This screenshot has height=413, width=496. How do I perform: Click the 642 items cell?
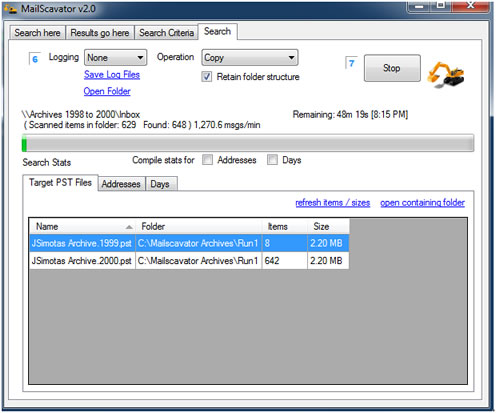click(x=284, y=261)
